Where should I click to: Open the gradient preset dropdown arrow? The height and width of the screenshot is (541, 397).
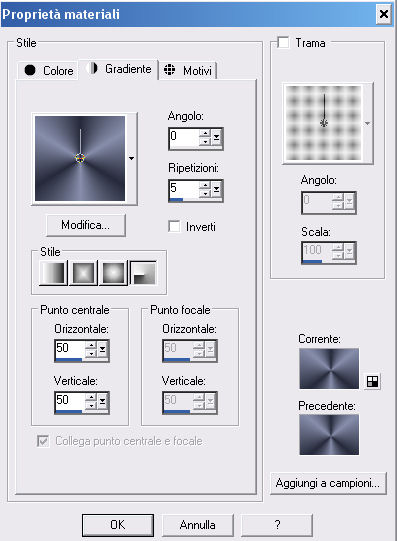pos(131,158)
